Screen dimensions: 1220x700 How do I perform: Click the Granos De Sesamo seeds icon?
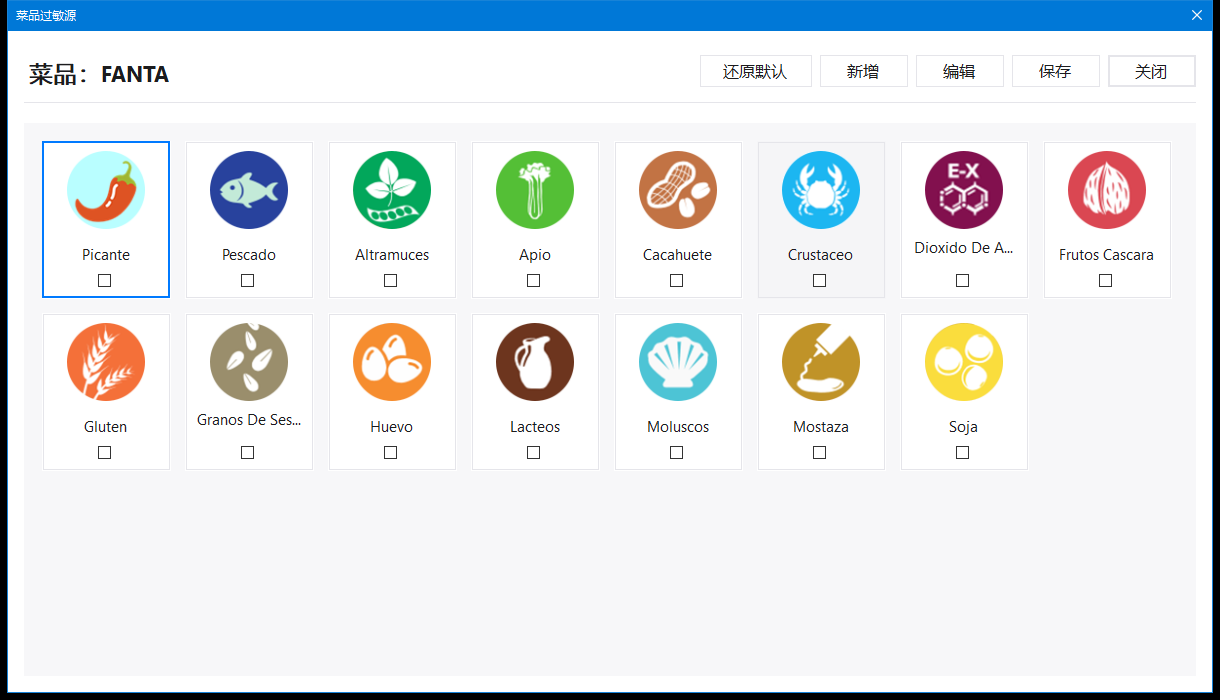[x=249, y=362]
